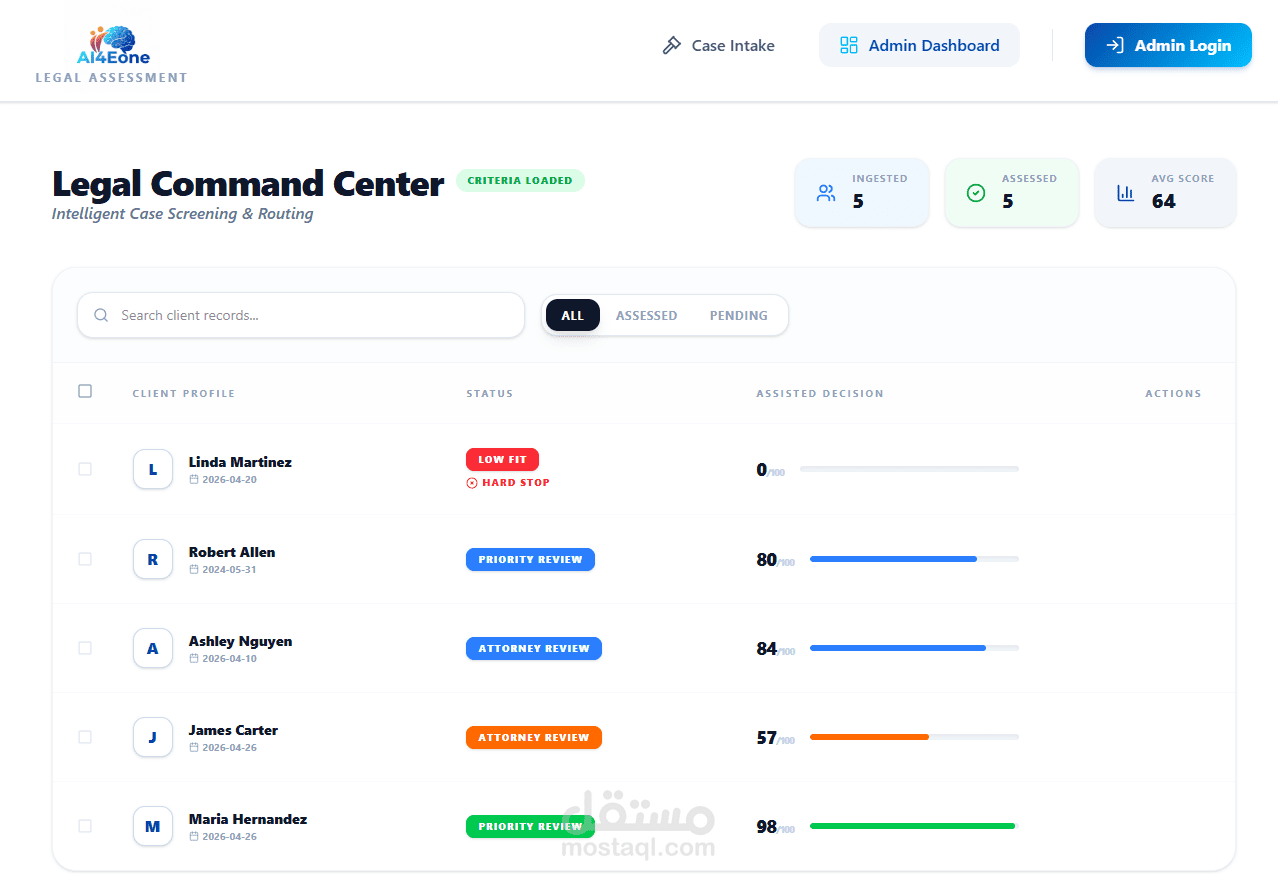Click Ashley Nguyen's ATTORNEY REVIEW badge
The width and height of the screenshot is (1278, 879).
[534, 649]
